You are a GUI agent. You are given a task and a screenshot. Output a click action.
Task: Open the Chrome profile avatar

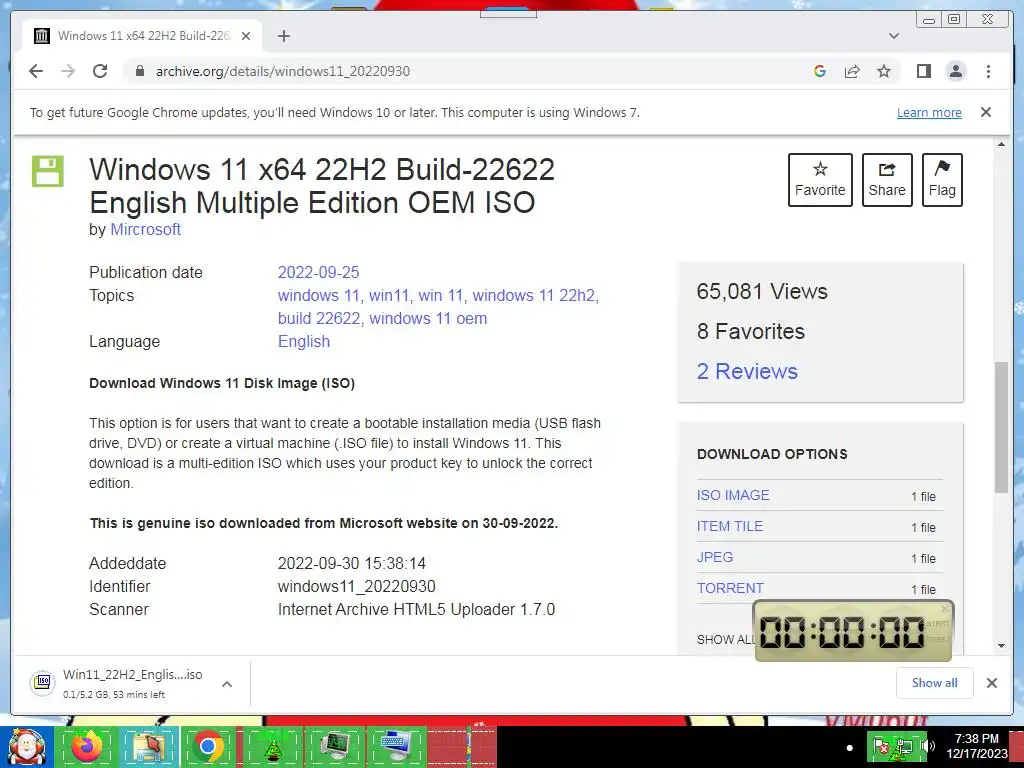(956, 71)
